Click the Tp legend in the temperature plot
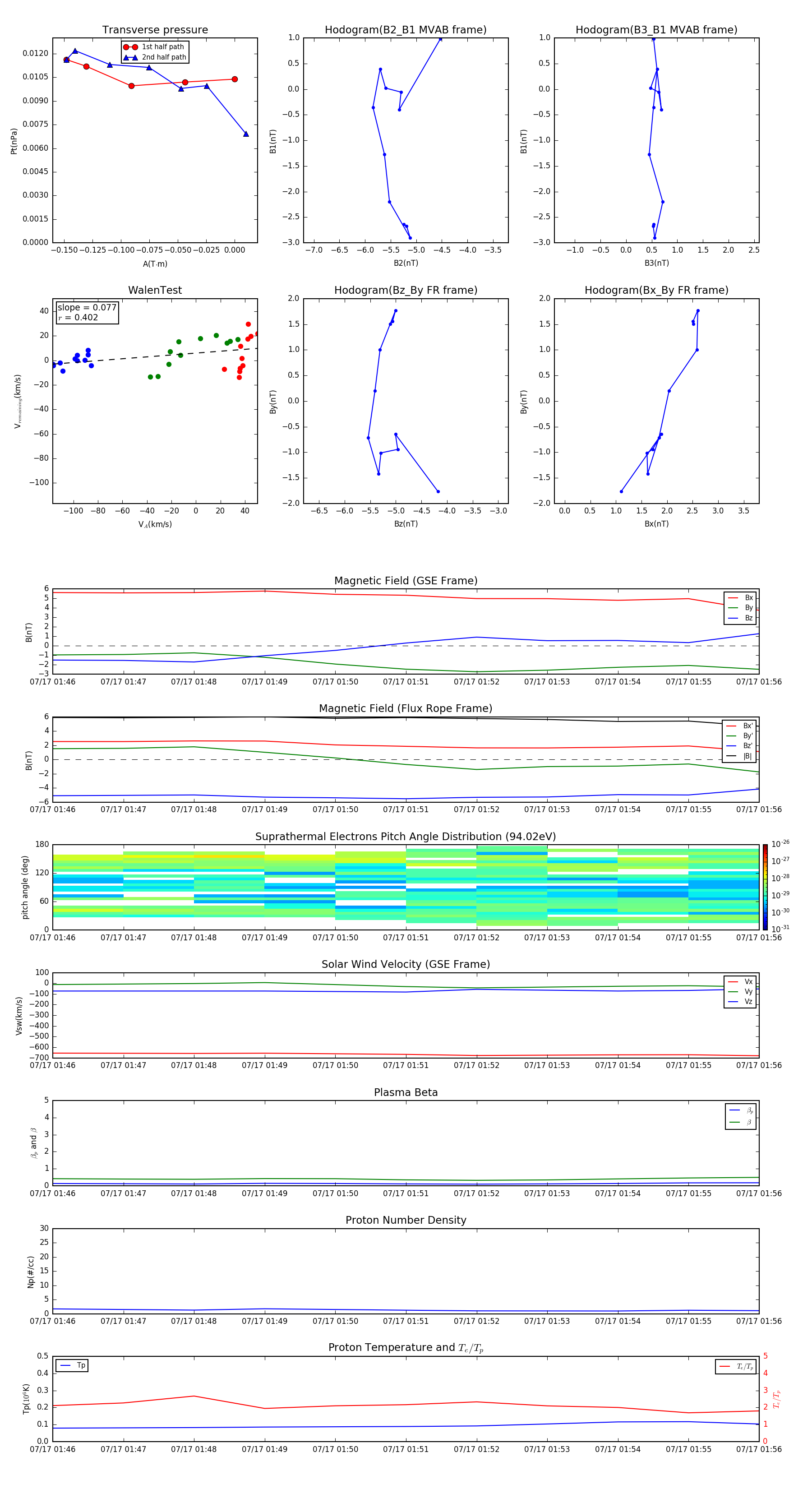Image resolution: width=812 pixels, height=1489 pixels. point(72,1365)
